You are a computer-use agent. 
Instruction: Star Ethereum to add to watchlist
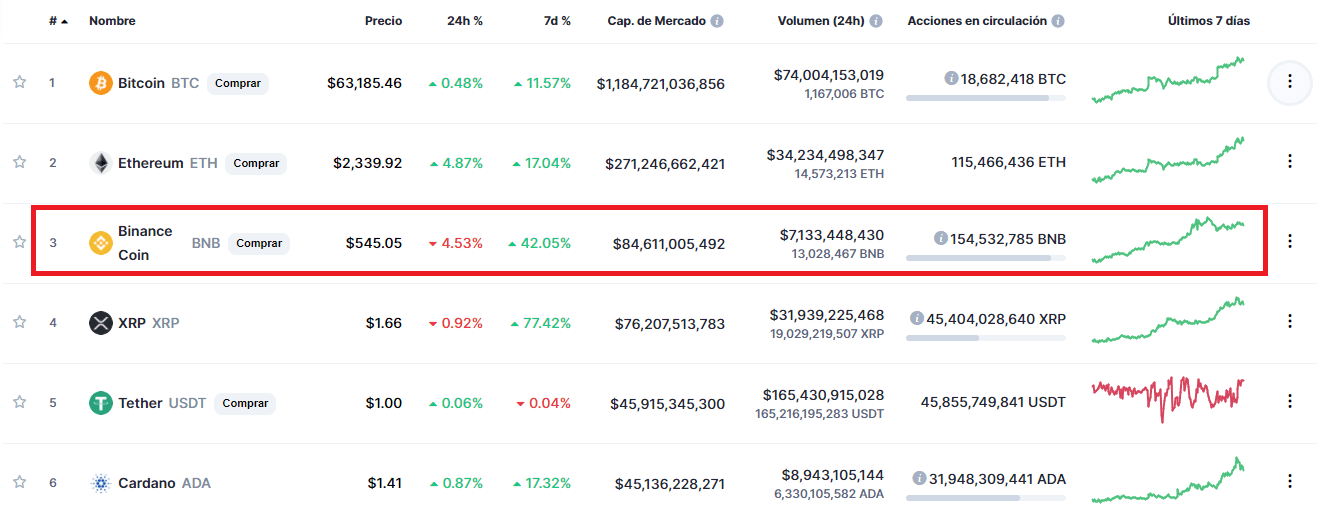point(19,162)
